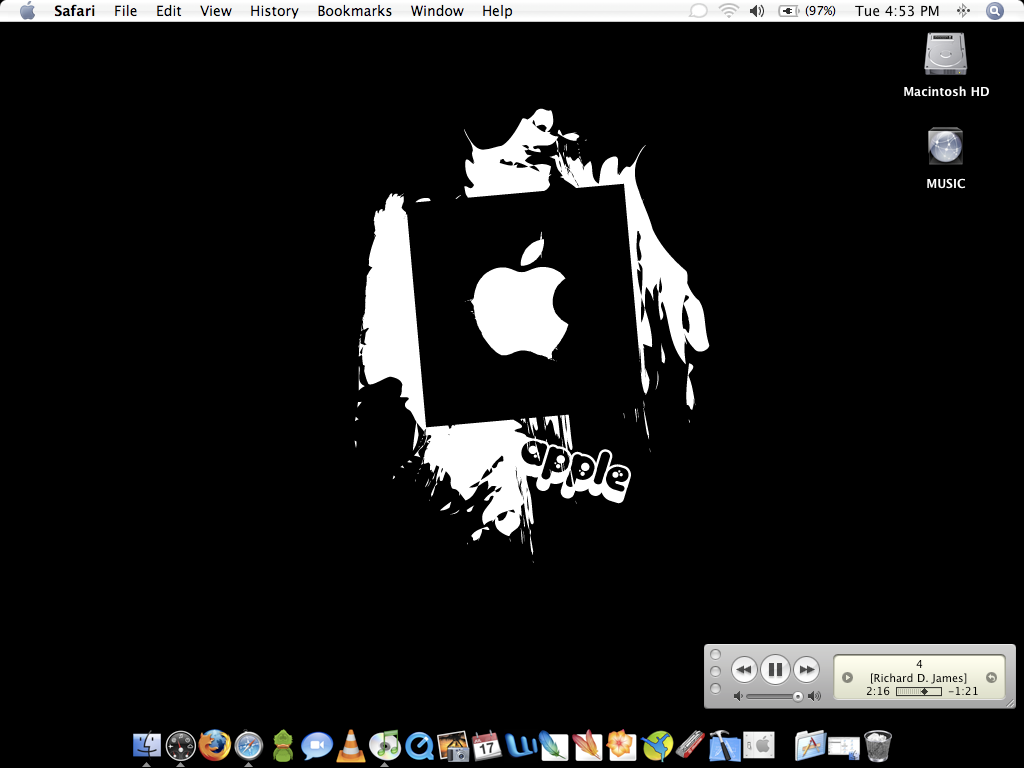Open iCal calendar dock icon
Image resolution: width=1024 pixels, height=768 pixels.
point(487,745)
